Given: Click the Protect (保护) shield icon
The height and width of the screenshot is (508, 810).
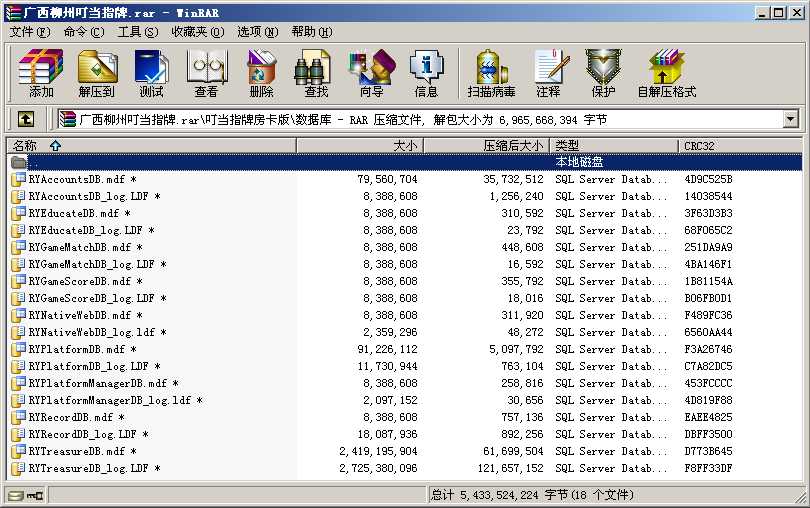Looking at the screenshot, I should click(603, 73).
